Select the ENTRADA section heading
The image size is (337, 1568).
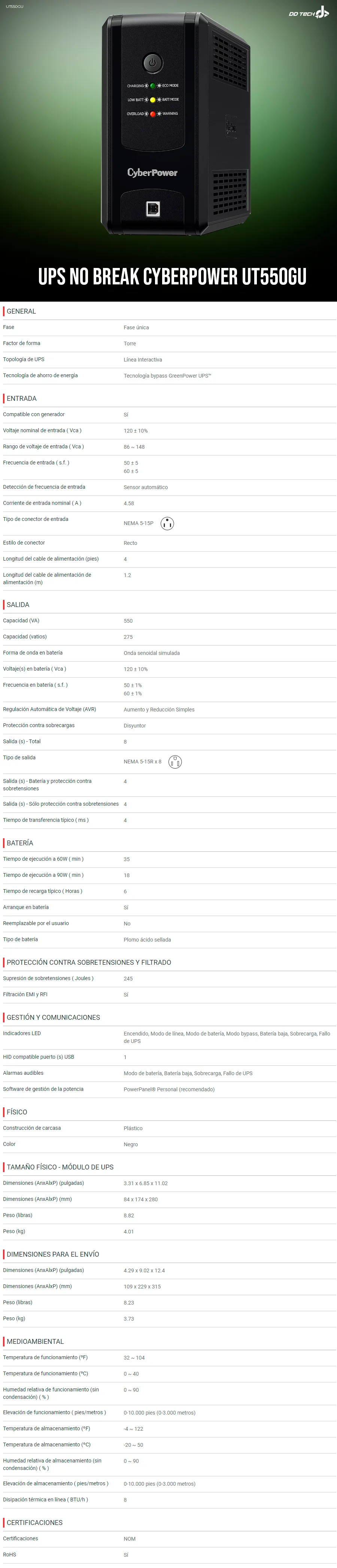pos(21,398)
